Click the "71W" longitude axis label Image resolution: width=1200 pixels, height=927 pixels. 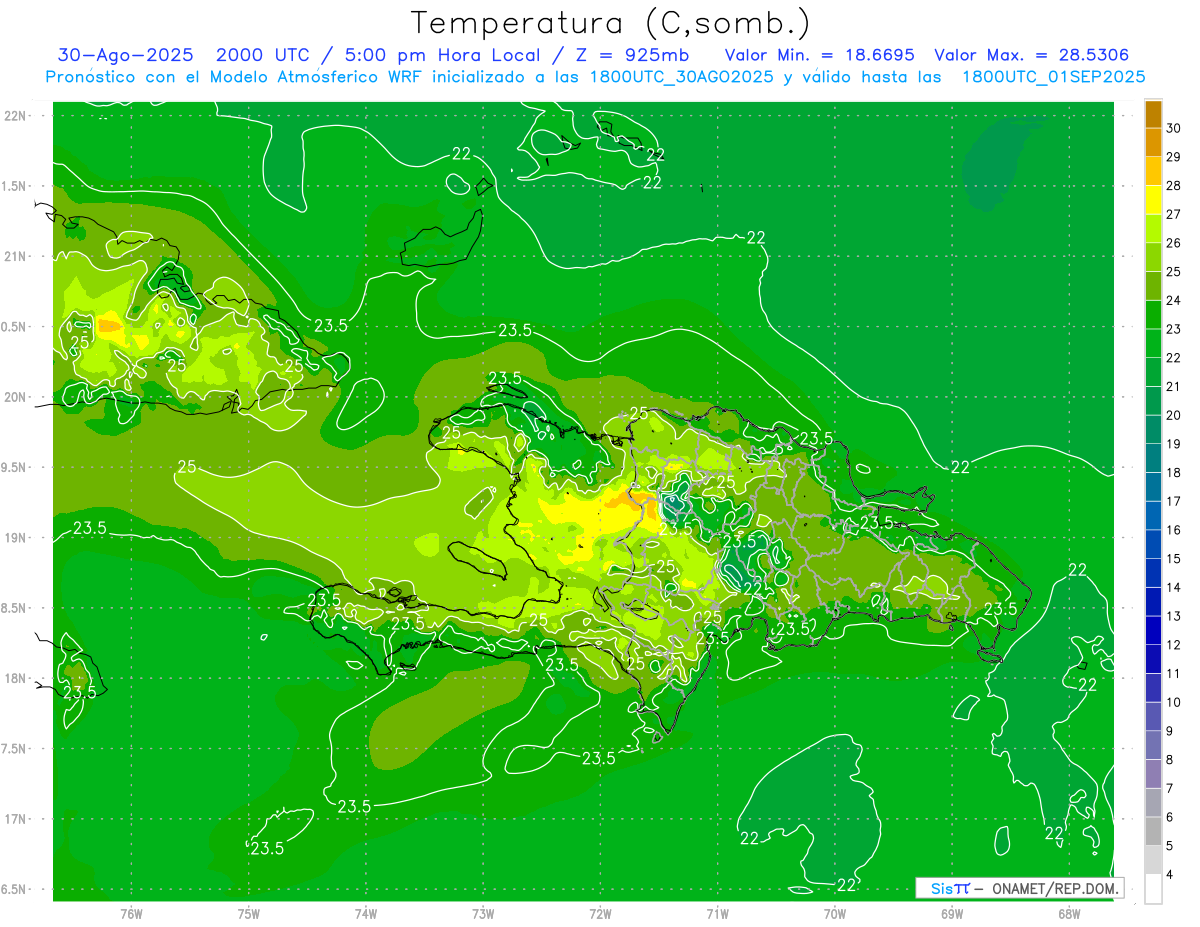click(717, 914)
